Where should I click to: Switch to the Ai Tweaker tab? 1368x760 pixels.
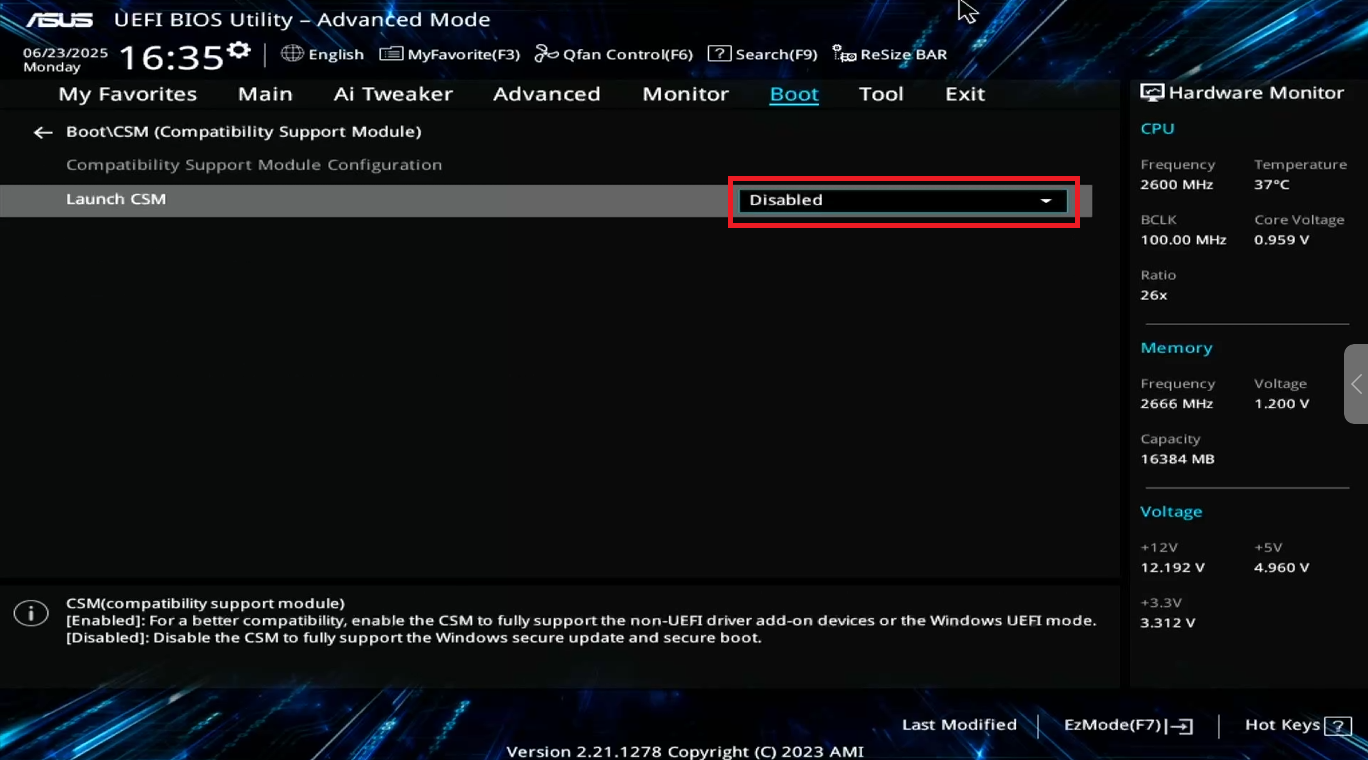coord(393,94)
